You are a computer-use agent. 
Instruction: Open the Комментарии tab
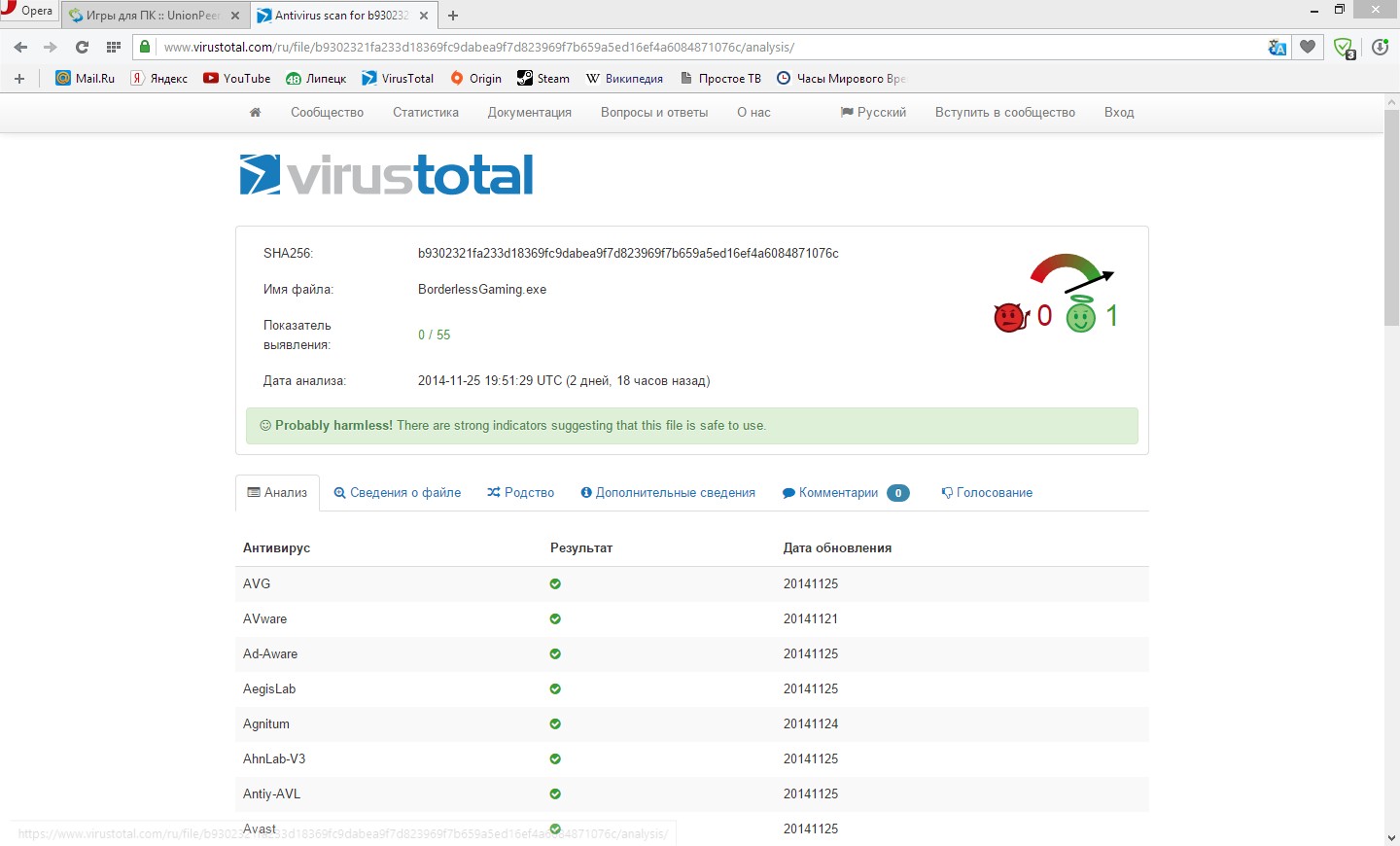point(846,493)
